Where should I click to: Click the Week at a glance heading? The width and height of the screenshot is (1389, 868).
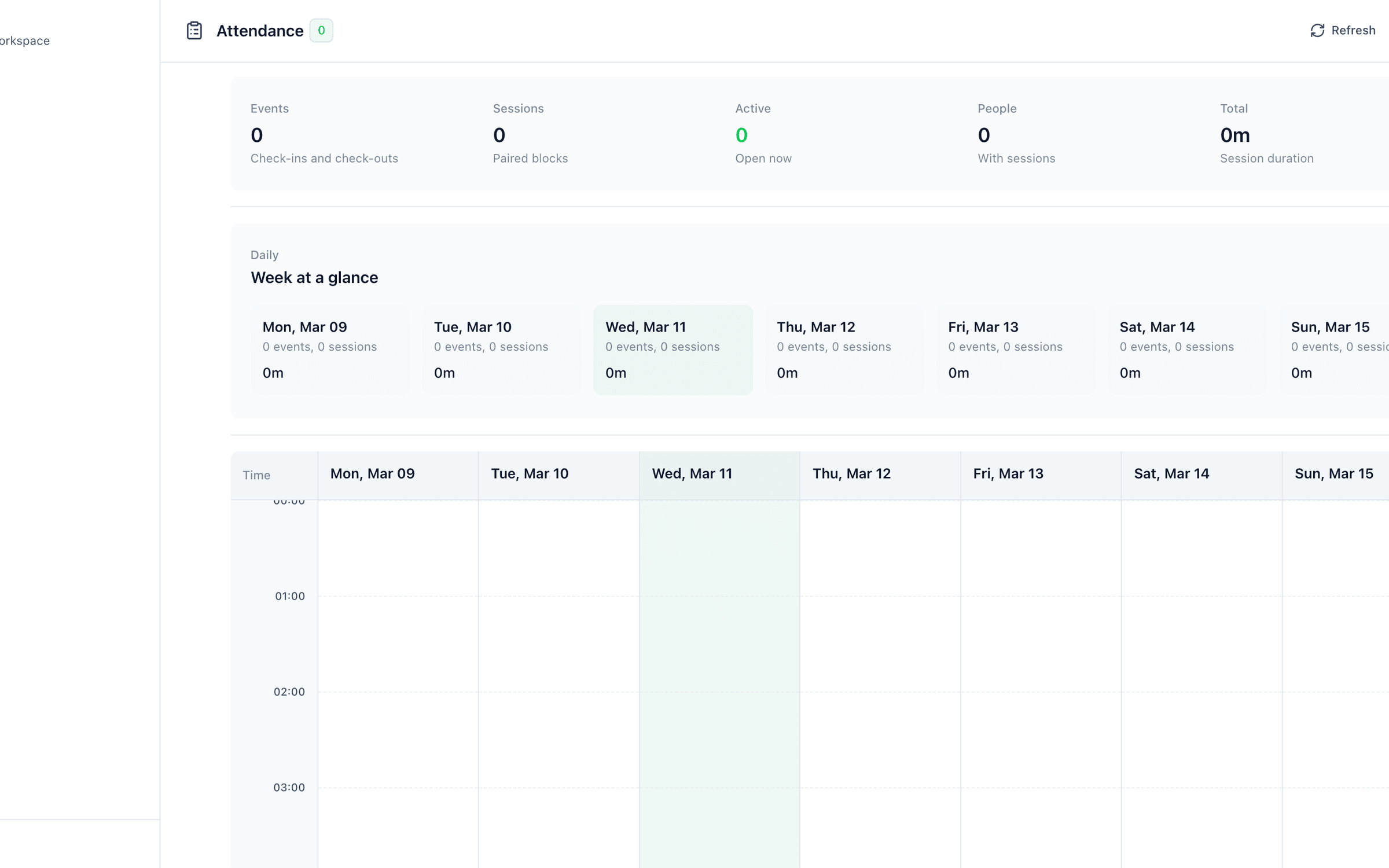pyautogui.click(x=314, y=278)
